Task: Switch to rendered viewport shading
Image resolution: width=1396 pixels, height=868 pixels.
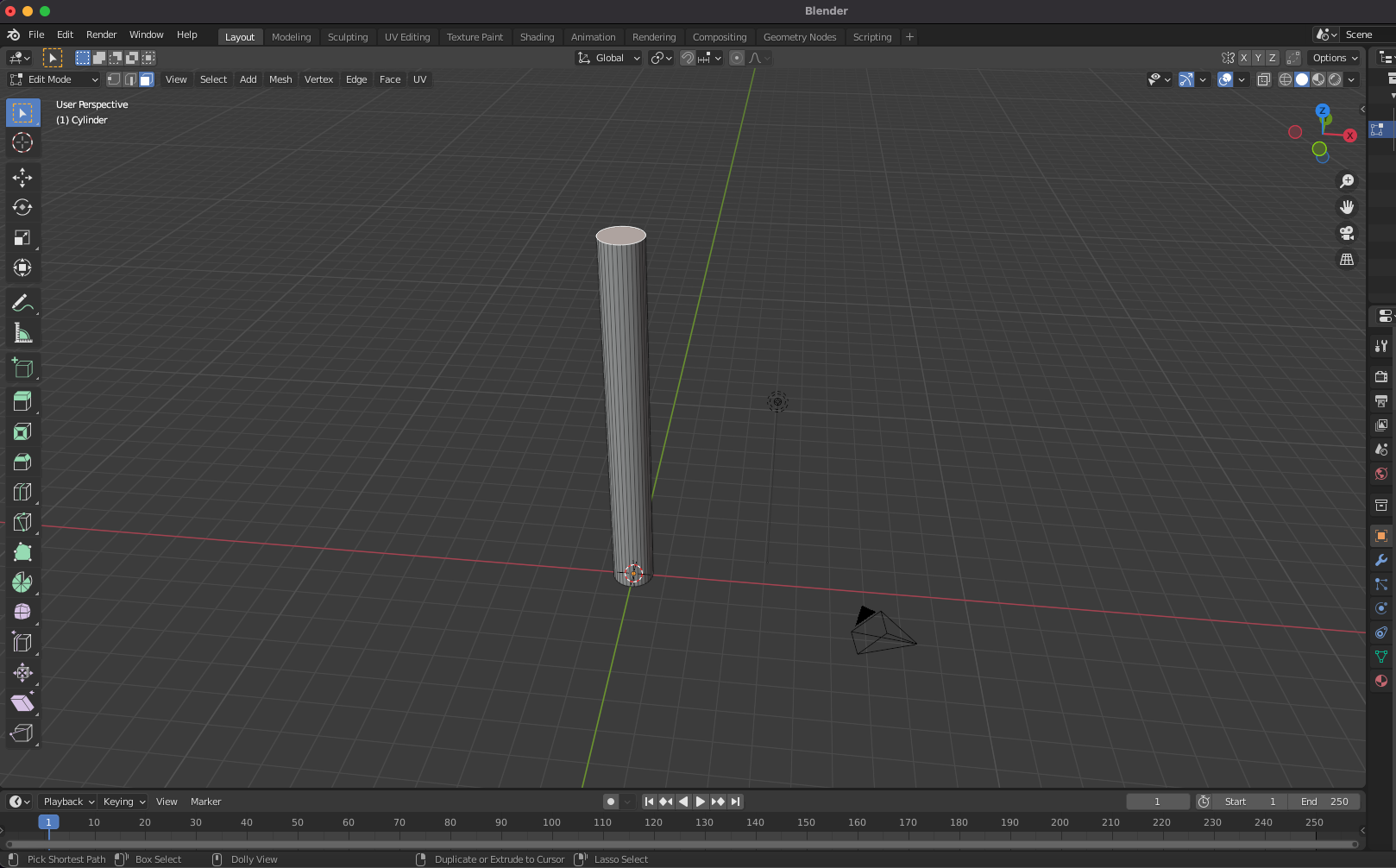Action: pos(1335,79)
